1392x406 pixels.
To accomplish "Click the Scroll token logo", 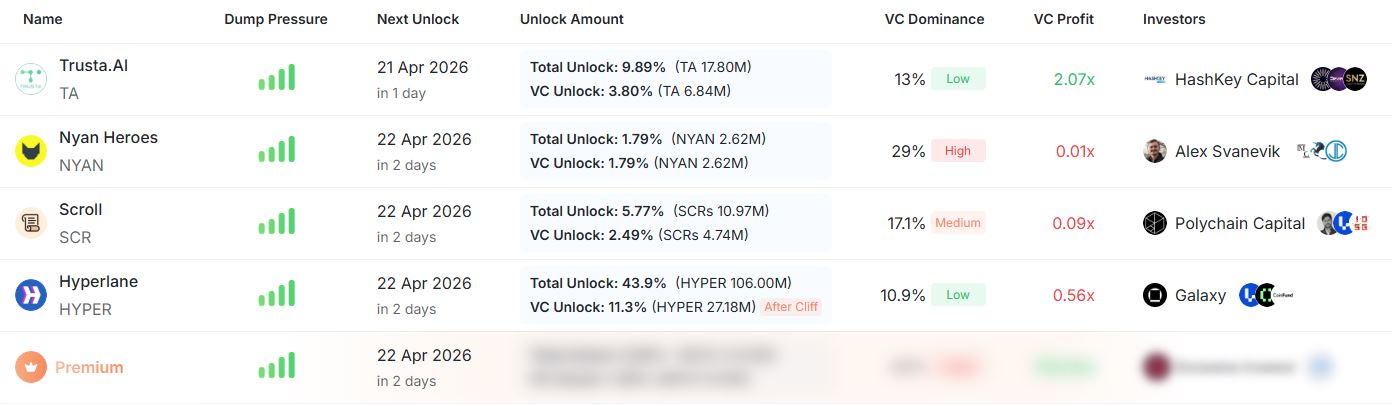I will (31, 223).
